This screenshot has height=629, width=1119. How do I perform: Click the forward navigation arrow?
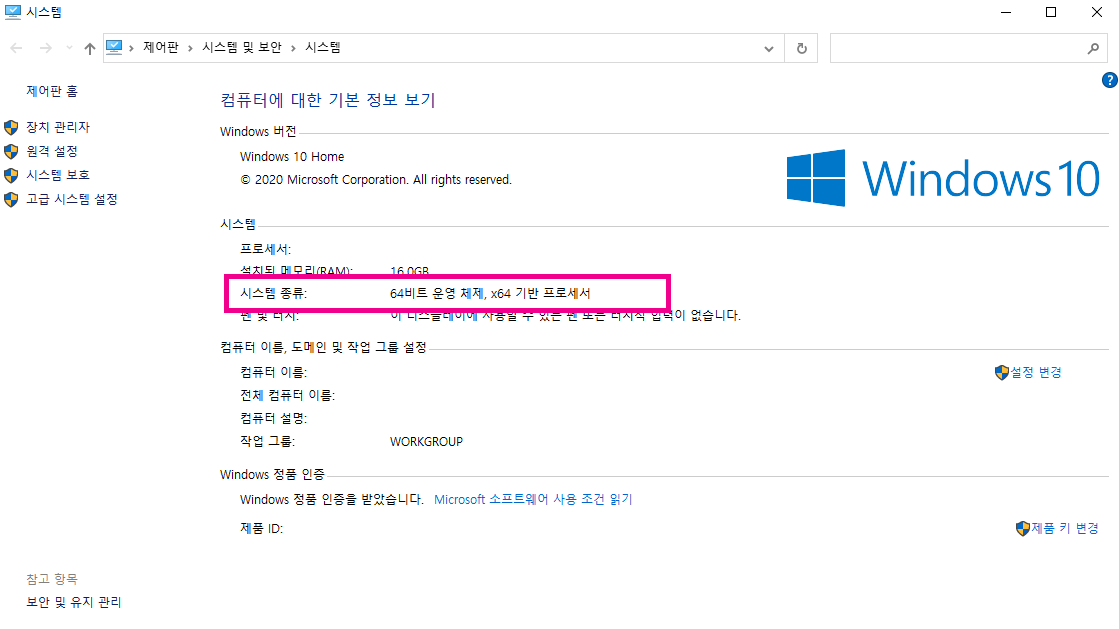(x=46, y=48)
